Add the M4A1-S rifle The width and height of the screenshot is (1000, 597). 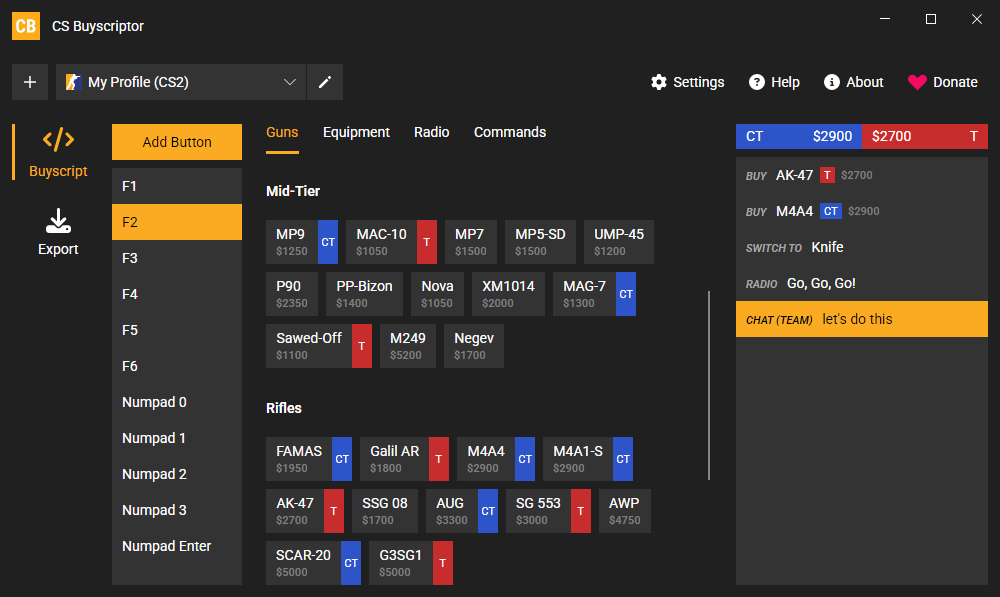[x=588, y=459]
